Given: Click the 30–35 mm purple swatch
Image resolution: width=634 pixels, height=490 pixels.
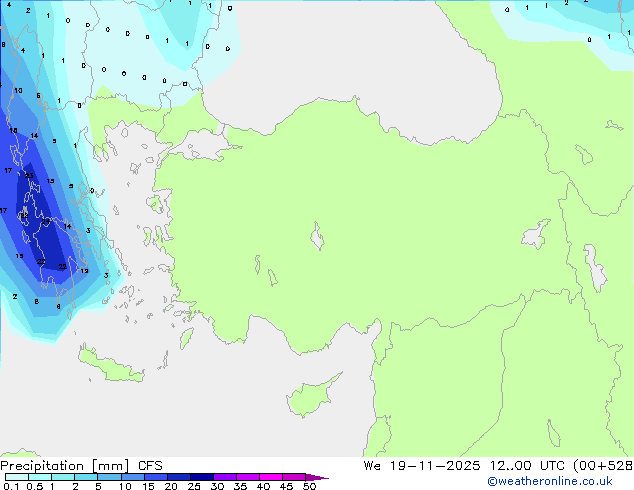Looking at the screenshot, I should [x=225, y=477].
